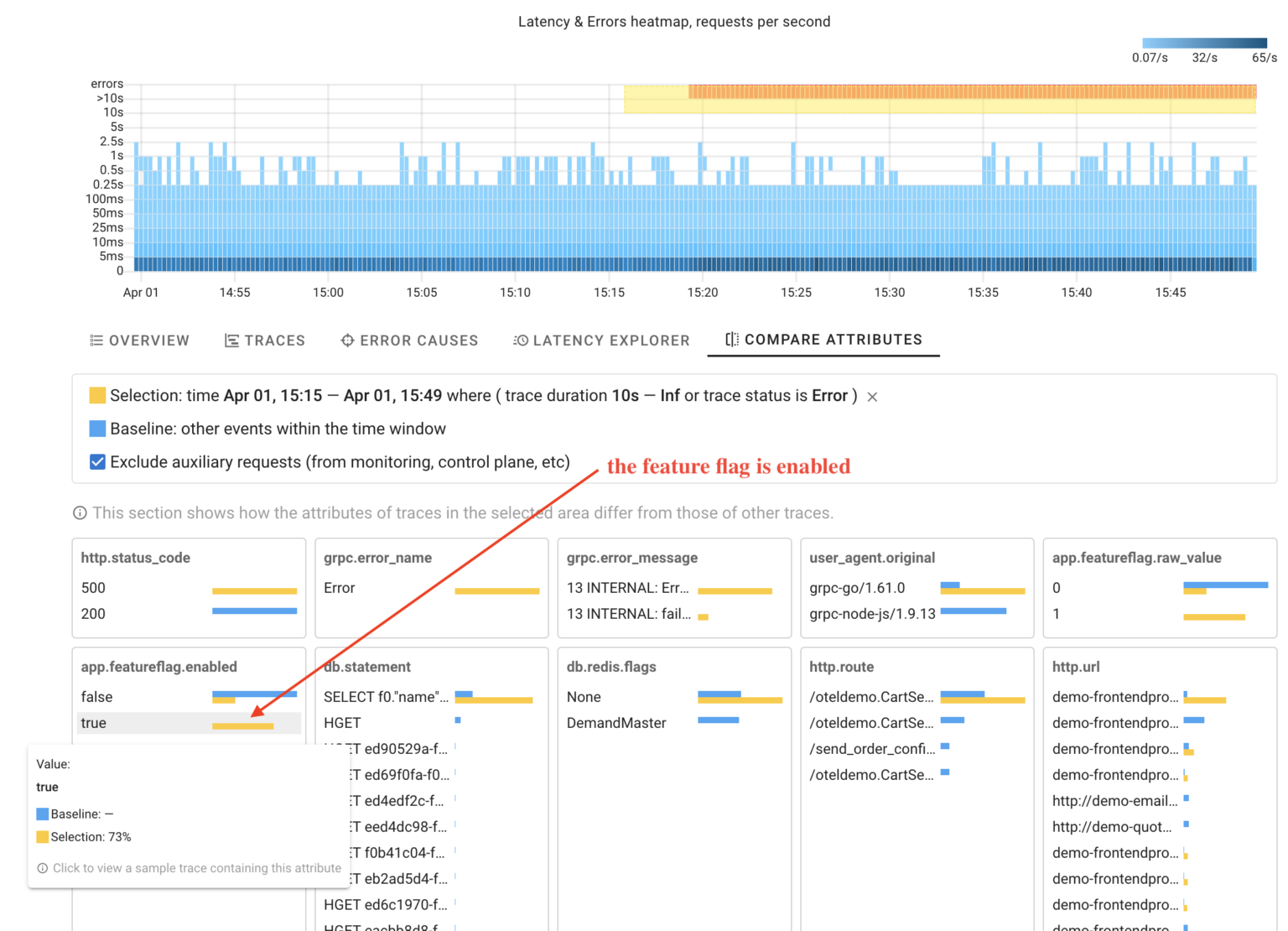Click the blue Baseline legend square
Screen dimensions: 1288x931
point(96,429)
